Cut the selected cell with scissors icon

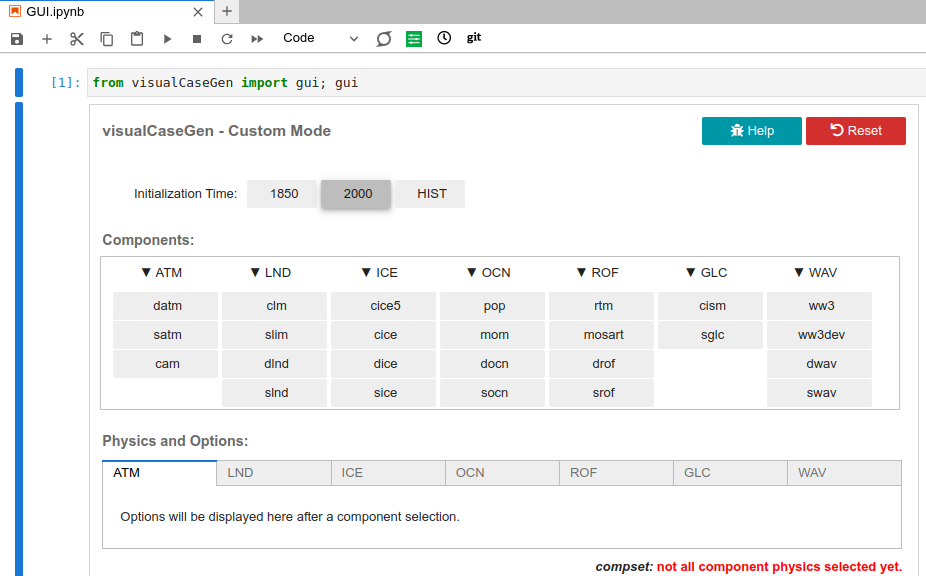pos(77,39)
